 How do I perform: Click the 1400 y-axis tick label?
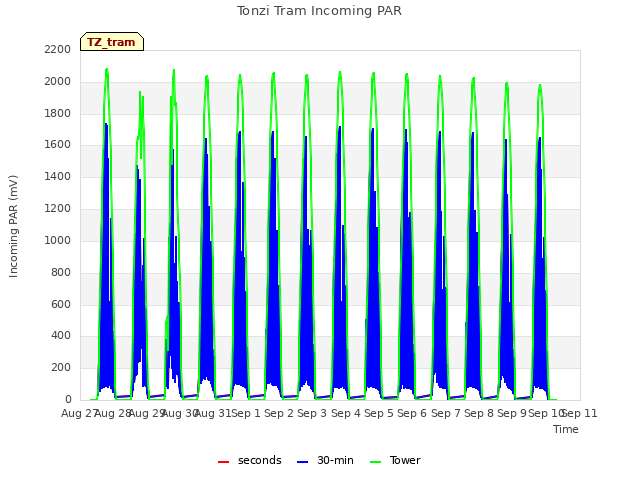pyautogui.click(x=58, y=177)
